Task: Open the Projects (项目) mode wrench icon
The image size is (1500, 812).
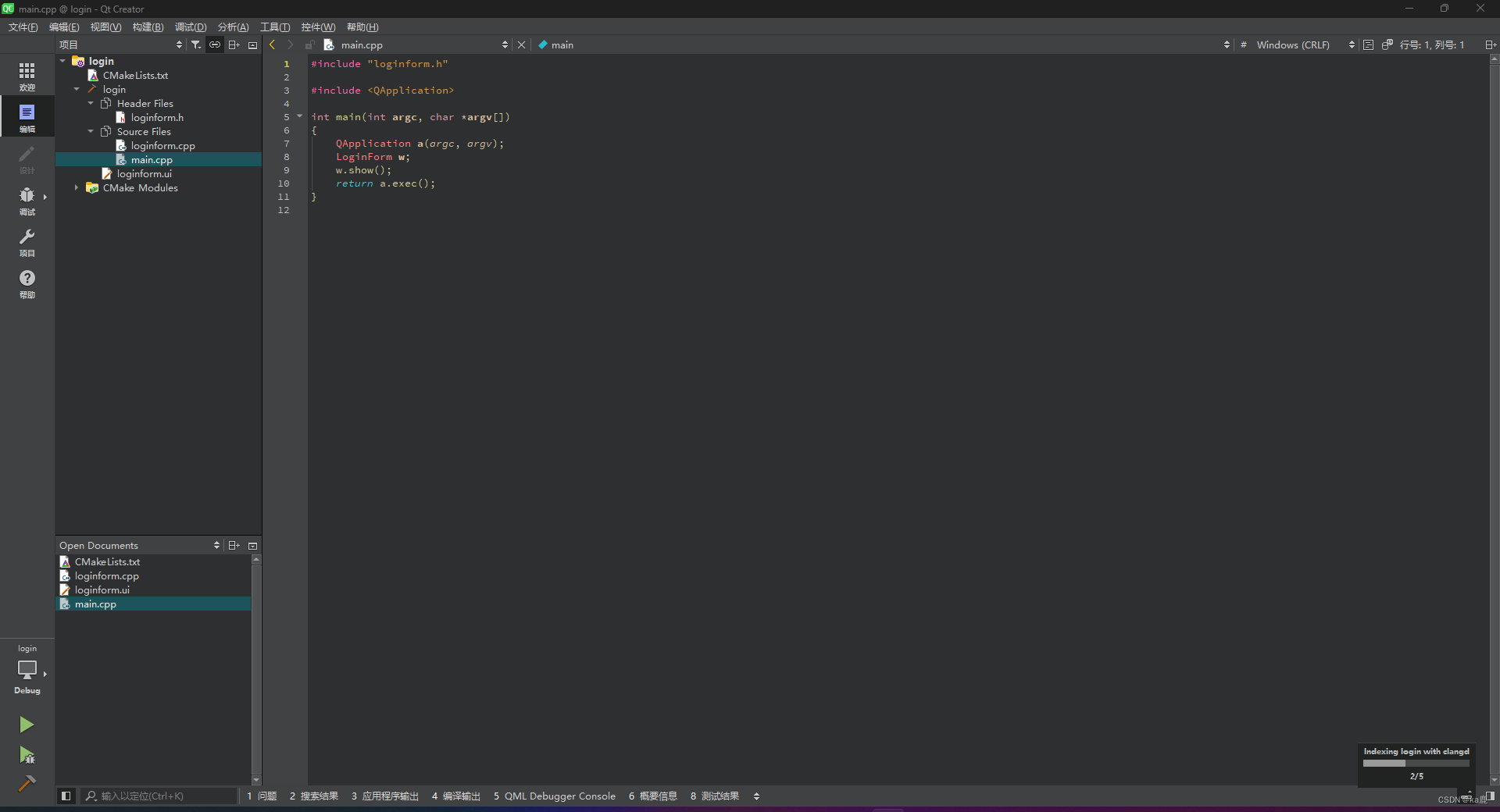Action: pos(27,241)
